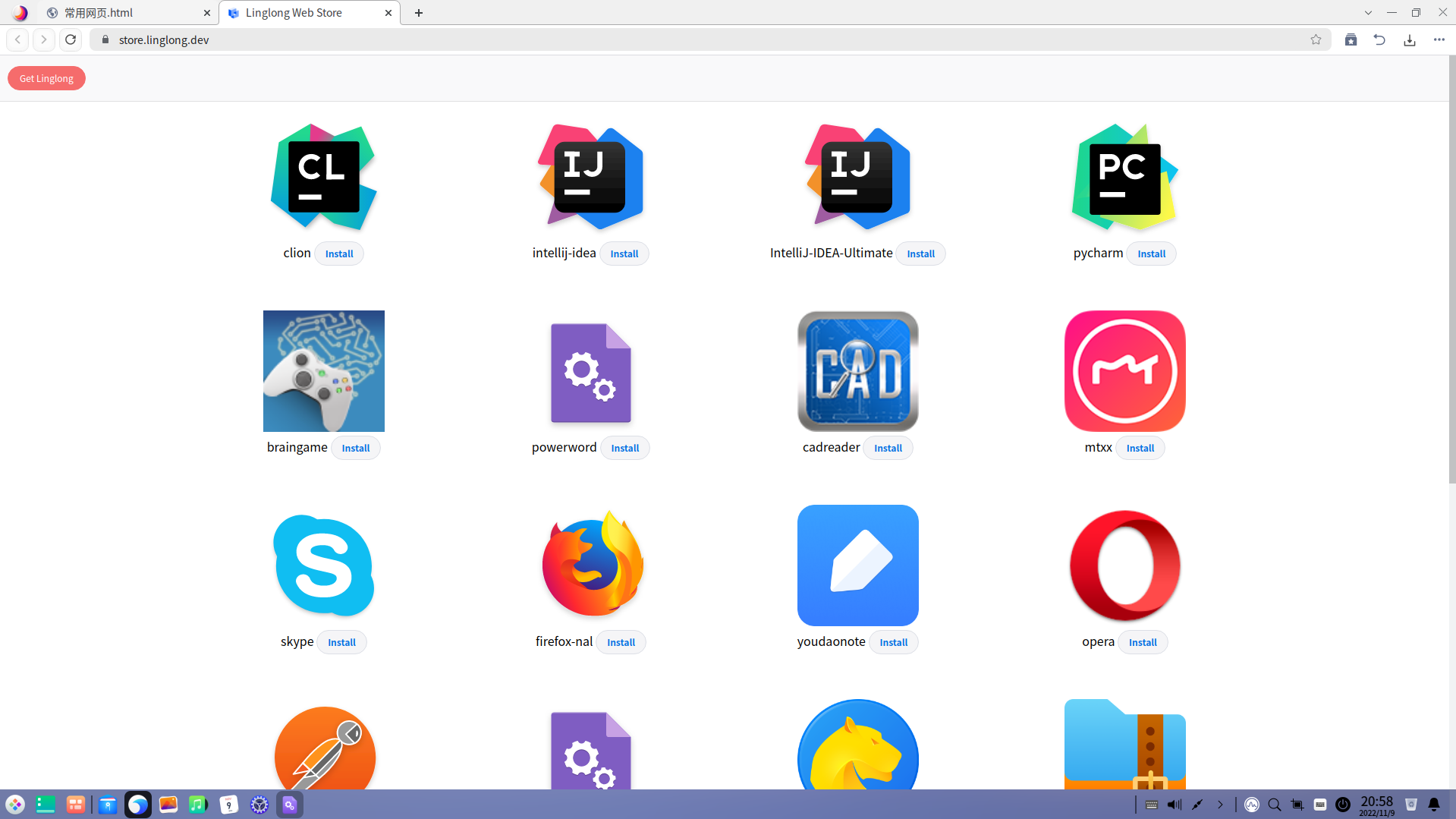Click the firefox-nal Firefox icon
This screenshot has height=819, width=1456.
(593, 564)
